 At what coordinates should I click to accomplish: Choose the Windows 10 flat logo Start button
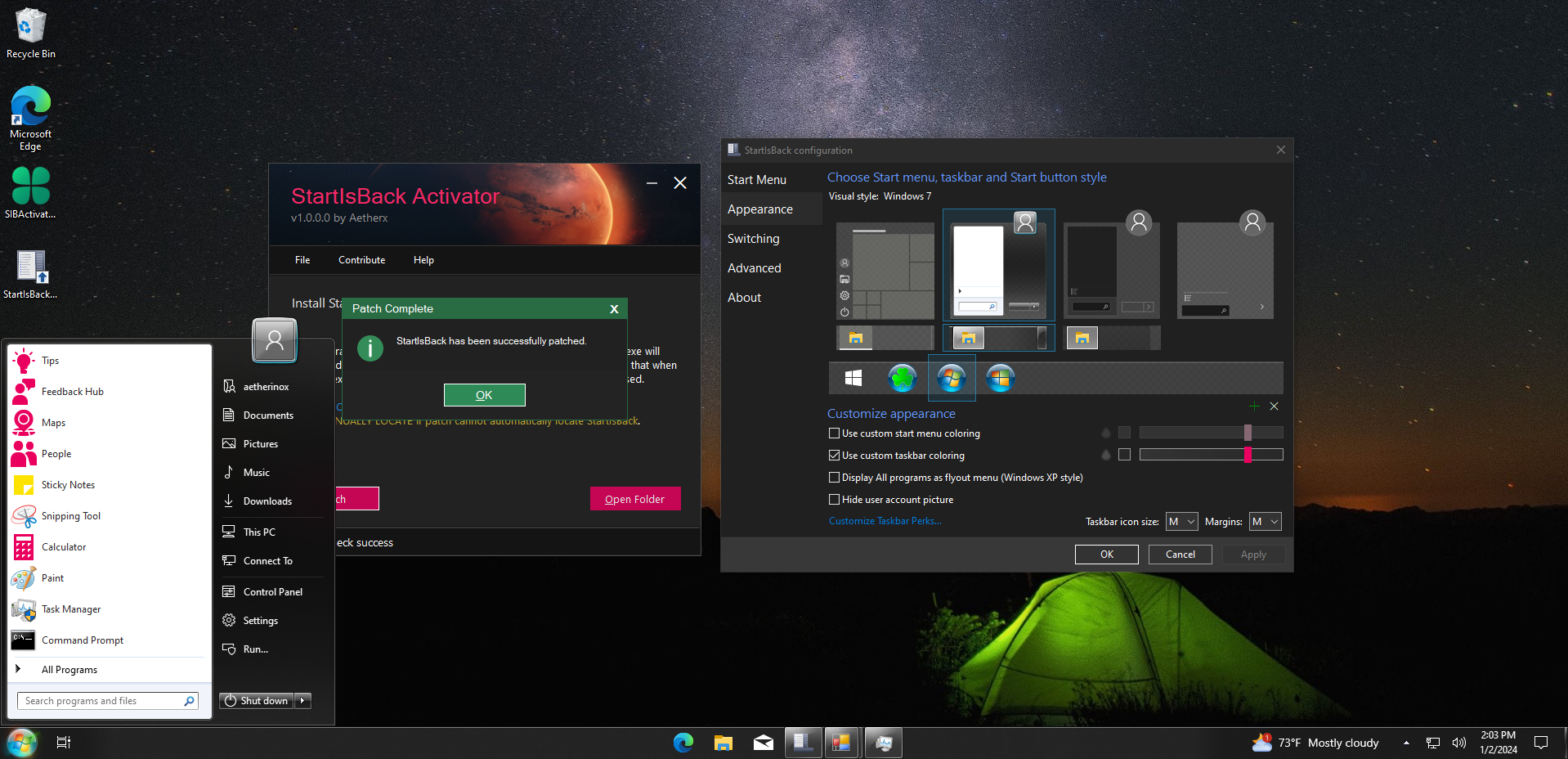[x=853, y=378]
